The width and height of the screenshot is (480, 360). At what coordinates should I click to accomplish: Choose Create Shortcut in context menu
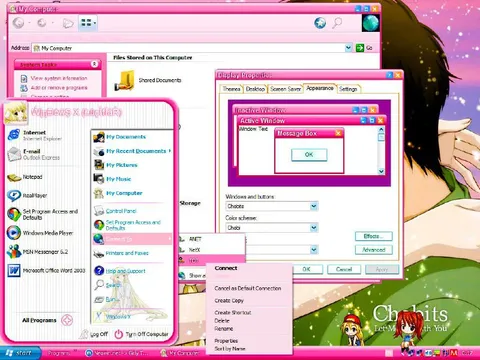pyautogui.click(x=233, y=313)
